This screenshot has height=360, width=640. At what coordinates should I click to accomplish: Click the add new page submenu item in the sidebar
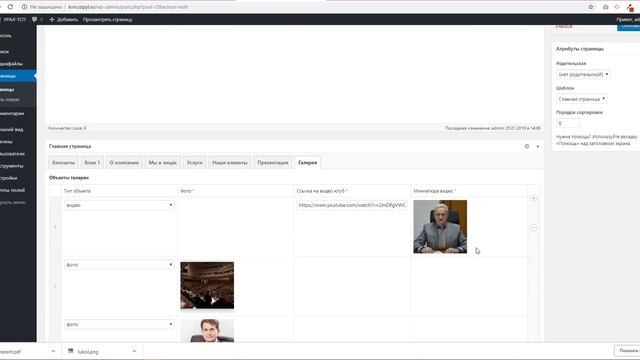[10, 100]
